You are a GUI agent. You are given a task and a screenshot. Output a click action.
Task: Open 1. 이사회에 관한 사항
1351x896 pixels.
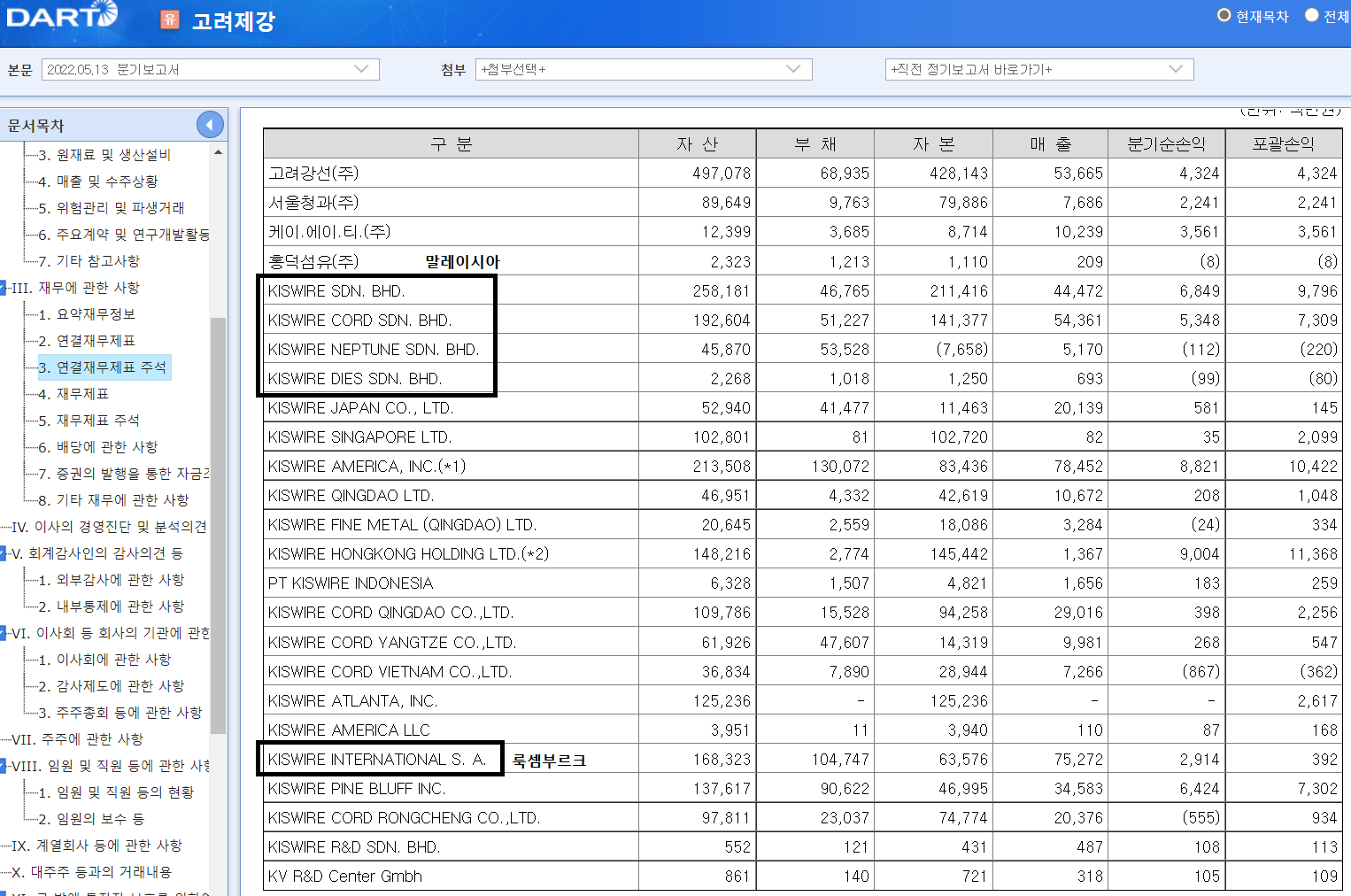pyautogui.click(x=104, y=660)
